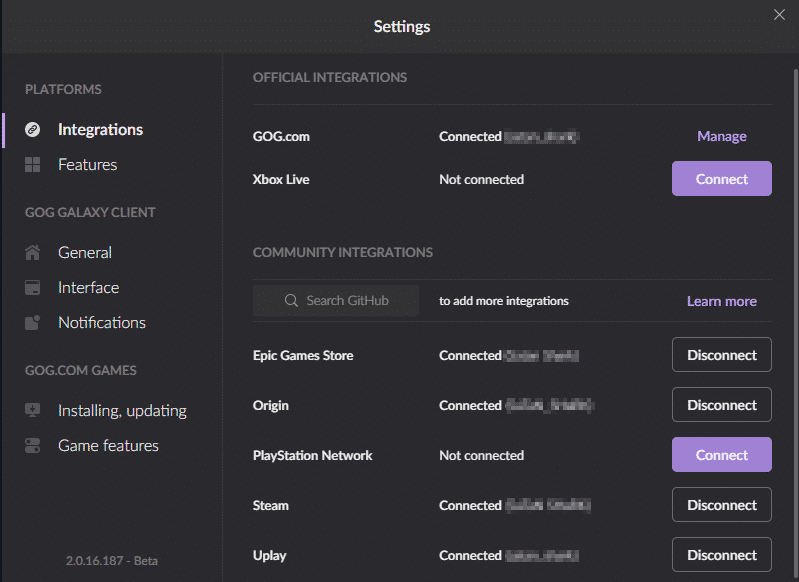Disconnect the Origin integration

click(721, 405)
